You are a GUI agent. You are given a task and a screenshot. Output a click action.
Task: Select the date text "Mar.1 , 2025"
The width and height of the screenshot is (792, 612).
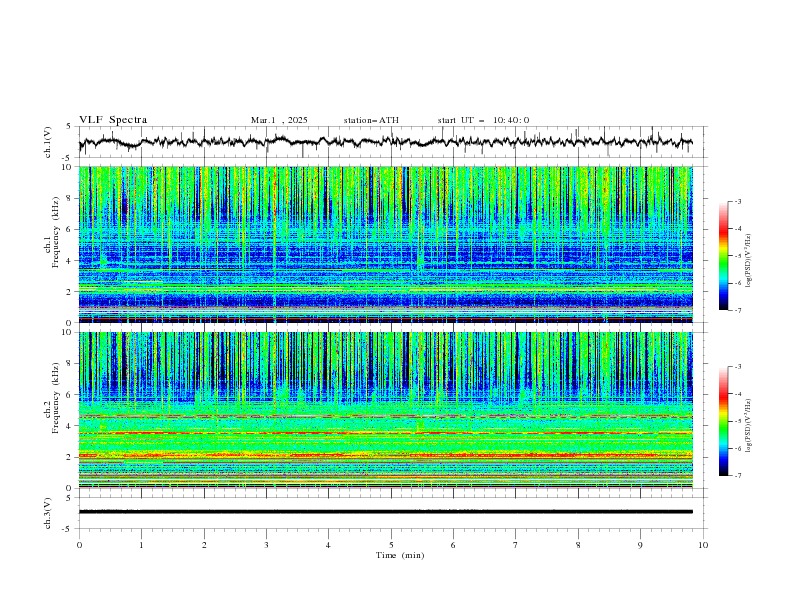(279, 120)
